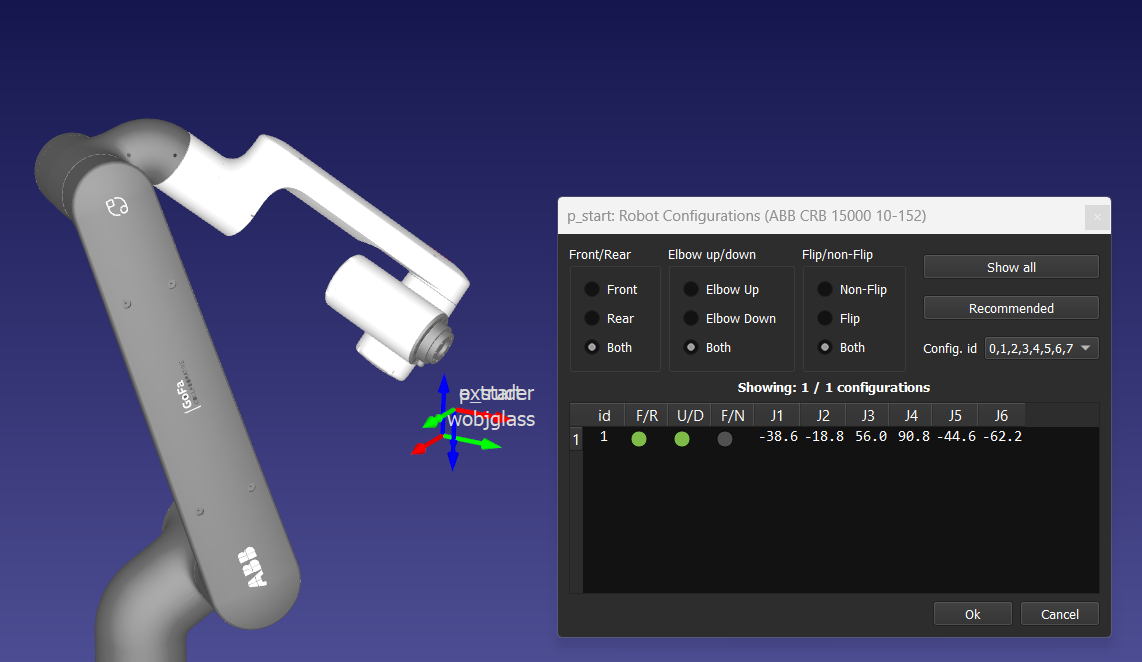
Task: Click the Cancel button
Action: (1060, 614)
